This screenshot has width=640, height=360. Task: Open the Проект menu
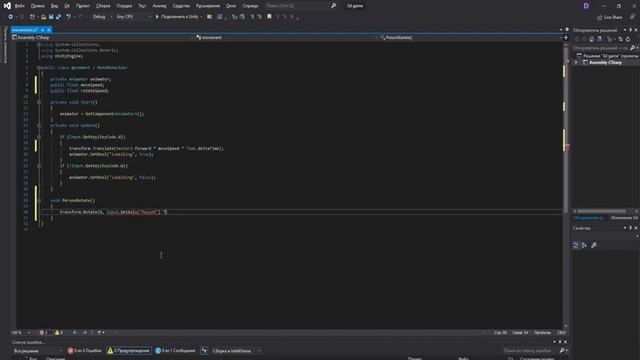[83, 6]
